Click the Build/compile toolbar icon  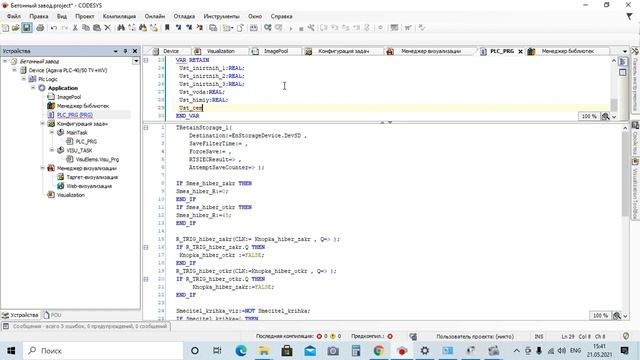point(253,28)
